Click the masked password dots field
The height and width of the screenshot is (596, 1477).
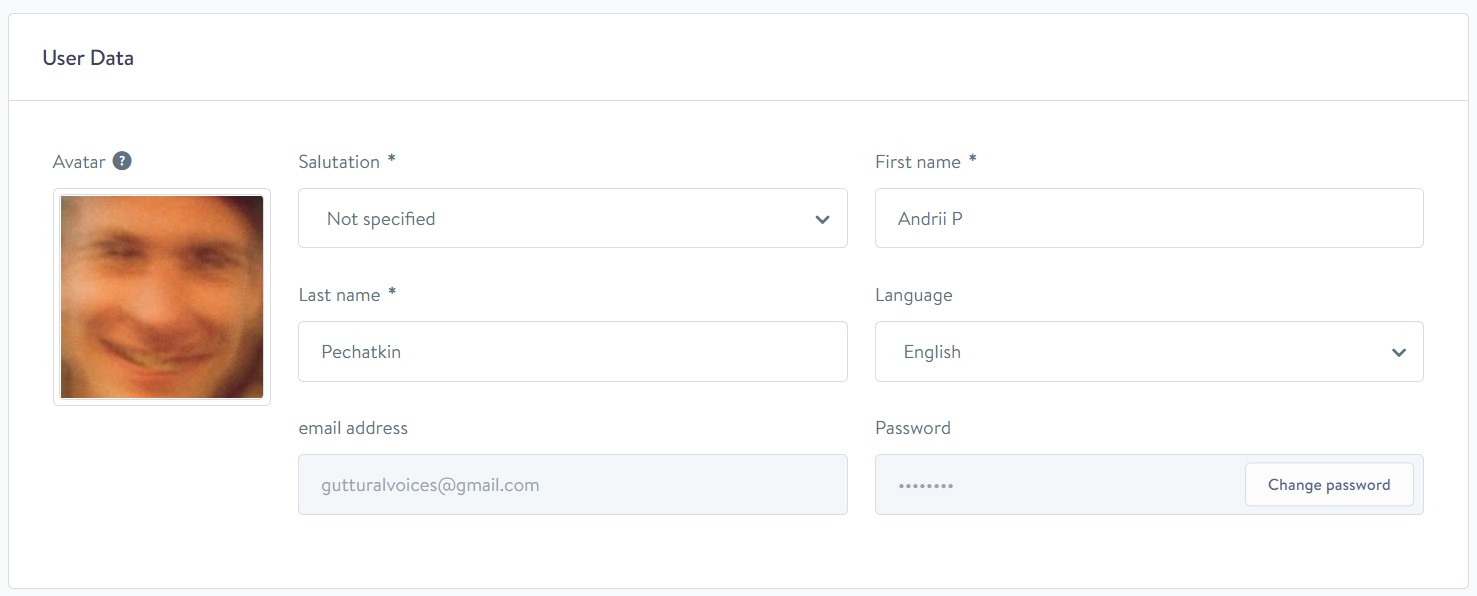tap(1050, 485)
